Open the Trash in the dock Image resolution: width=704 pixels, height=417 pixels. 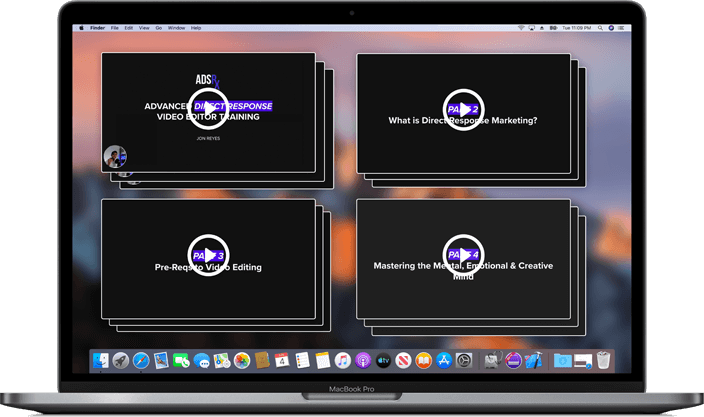(603, 360)
